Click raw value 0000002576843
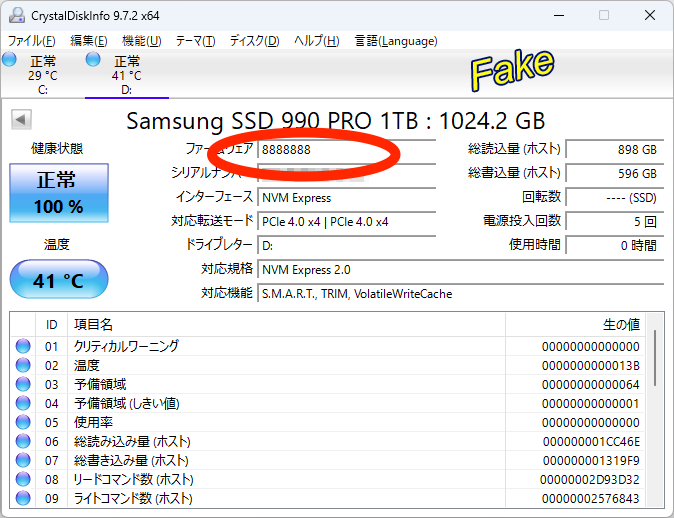This screenshot has width=674, height=518. [x=591, y=498]
